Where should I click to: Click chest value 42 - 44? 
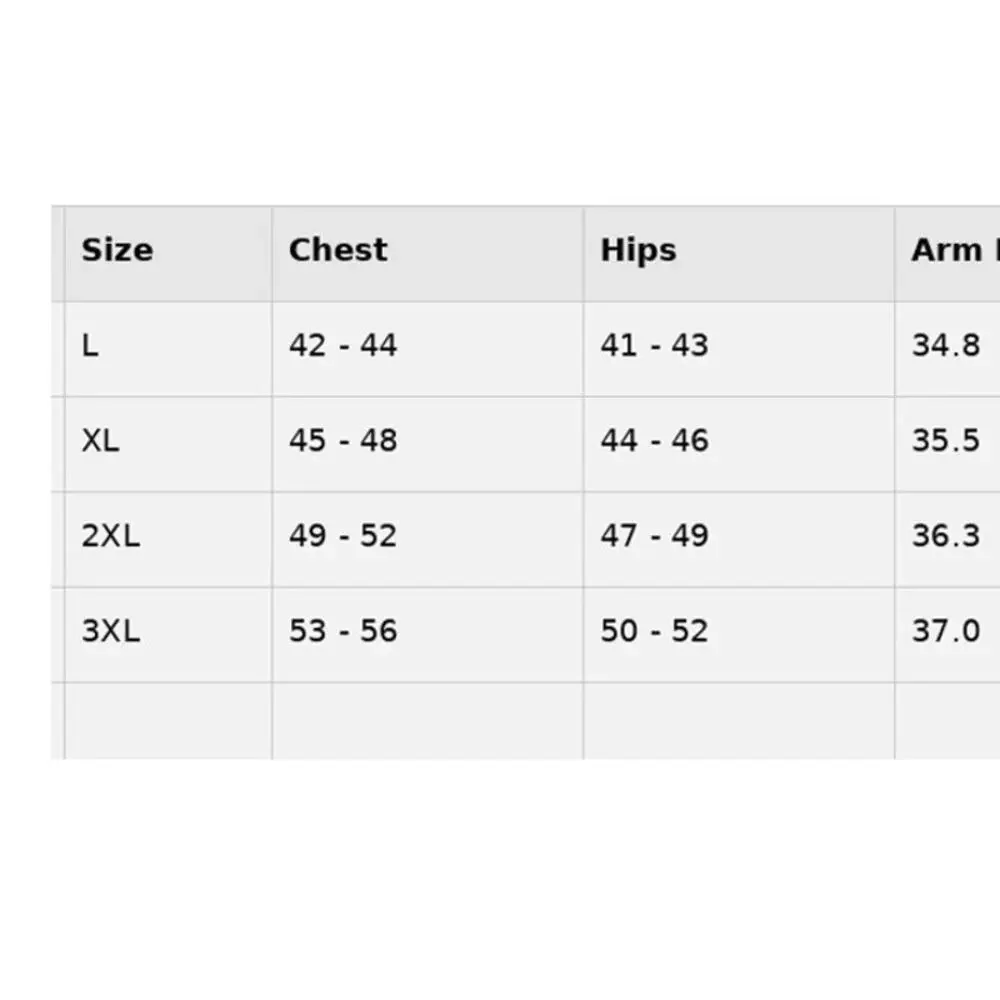click(343, 346)
